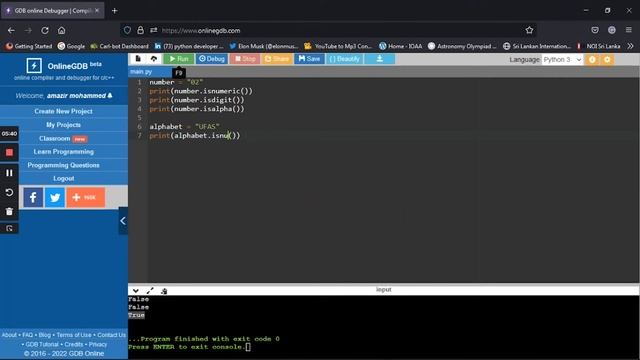Open Create New Project

[63, 111]
